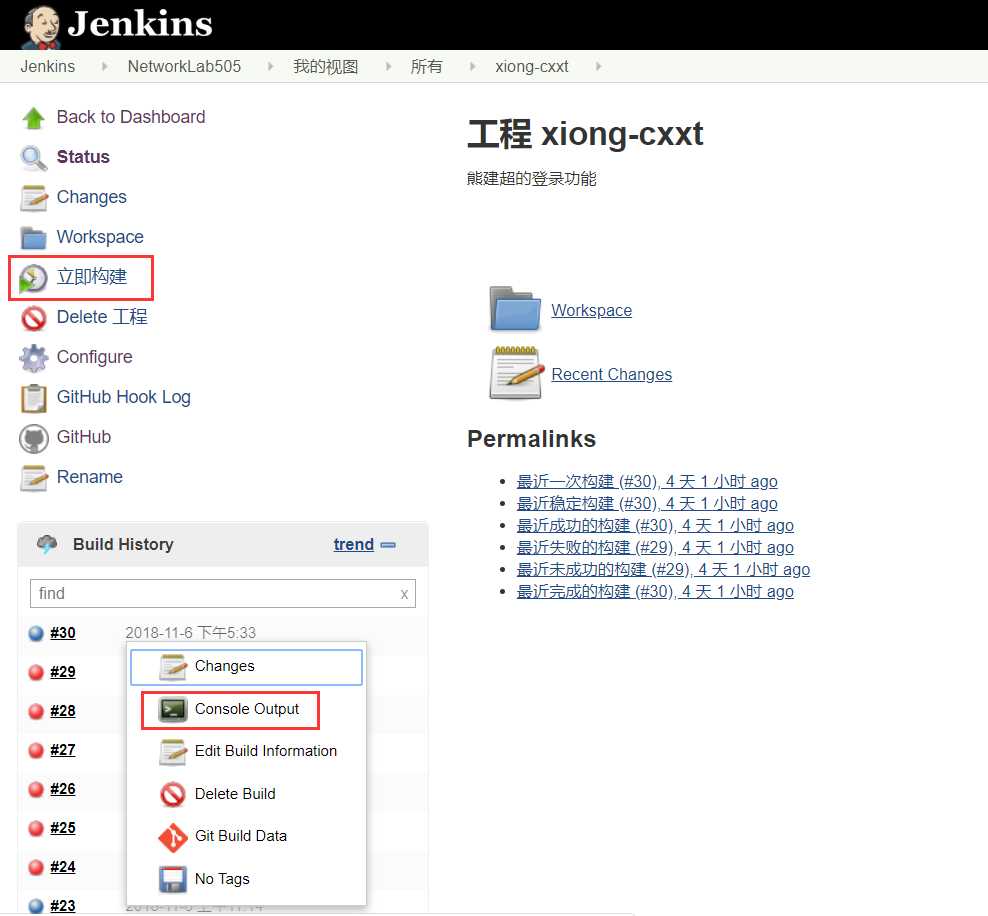Viewport: 988px width, 916px height.
Task: Expand the breadcrumb arrow after xiong-cxxt
Action: (598, 66)
